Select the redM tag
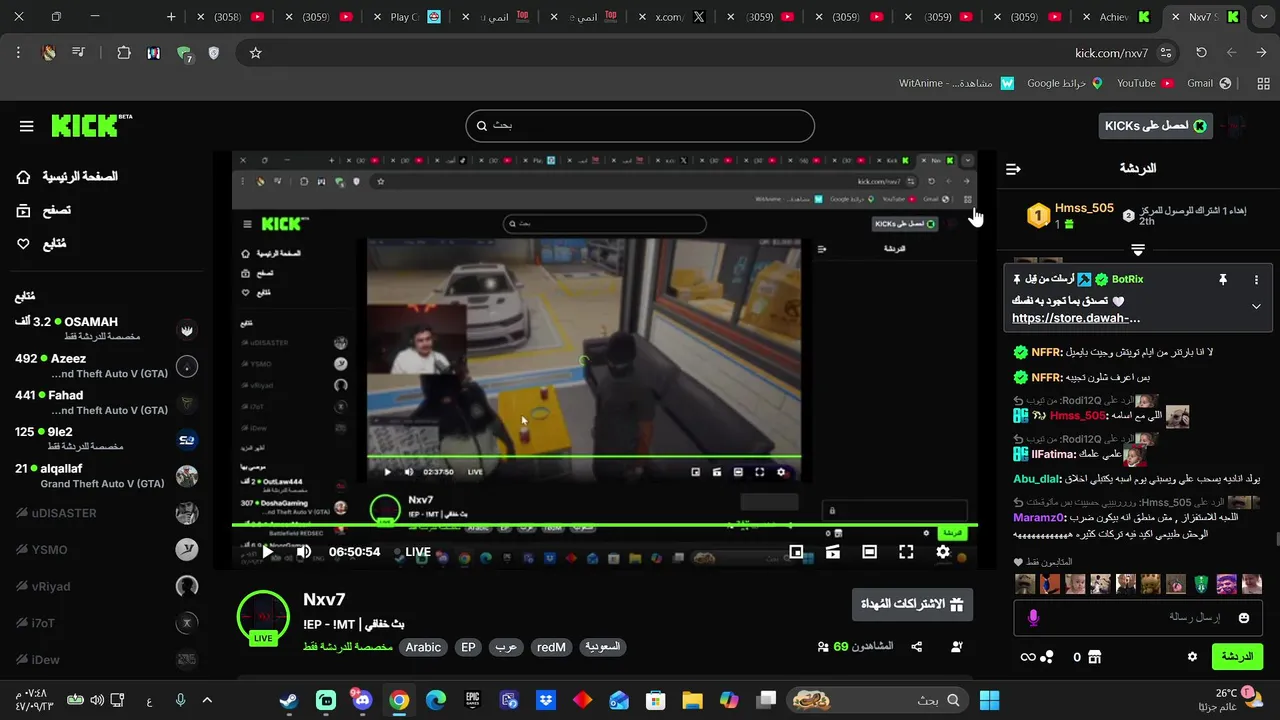The image size is (1280, 720). coord(551,647)
